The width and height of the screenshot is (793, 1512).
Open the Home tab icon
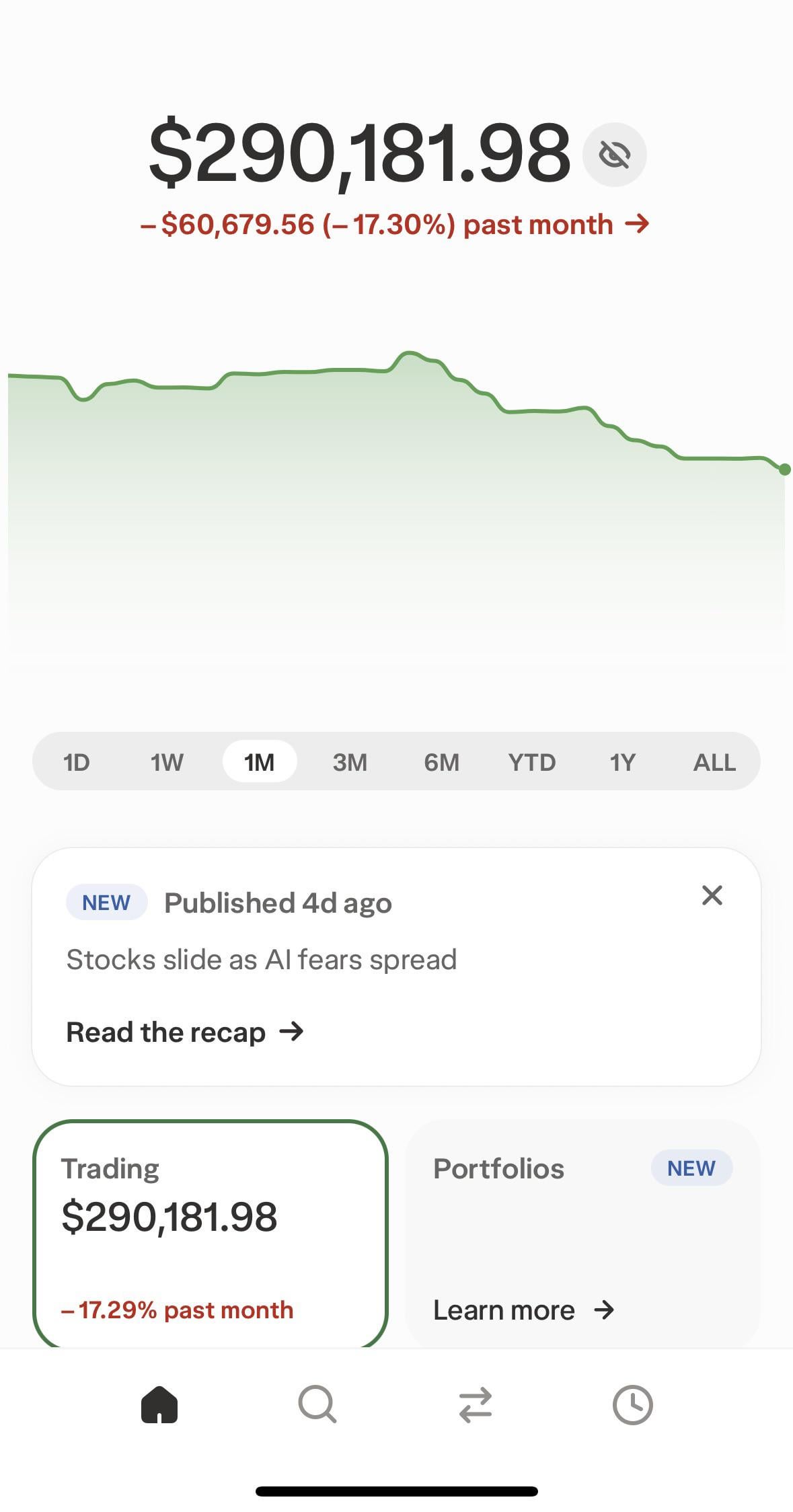[x=159, y=1404]
